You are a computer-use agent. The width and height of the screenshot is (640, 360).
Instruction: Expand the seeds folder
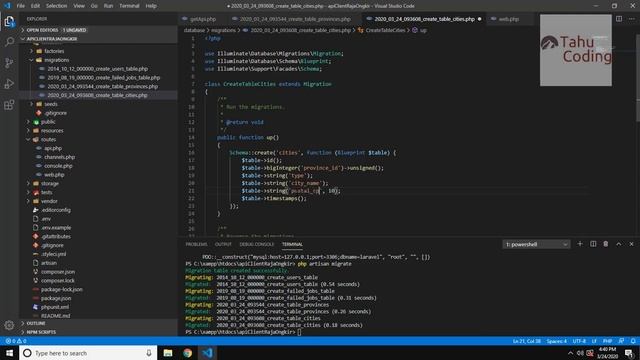pyautogui.click(x=51, y=104)
